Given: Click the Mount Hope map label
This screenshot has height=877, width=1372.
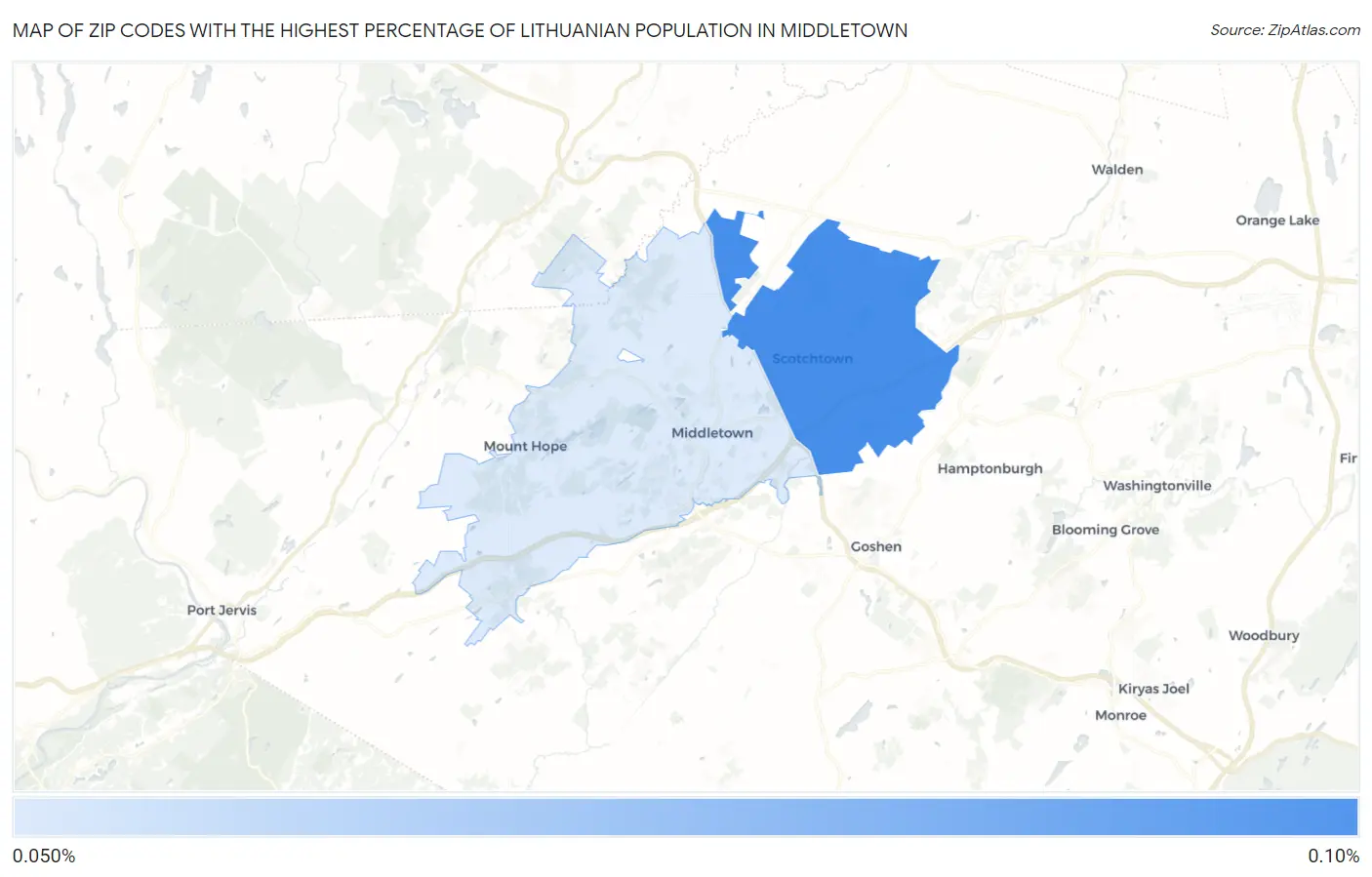Looking at the screenshot, I should [525, 446].
